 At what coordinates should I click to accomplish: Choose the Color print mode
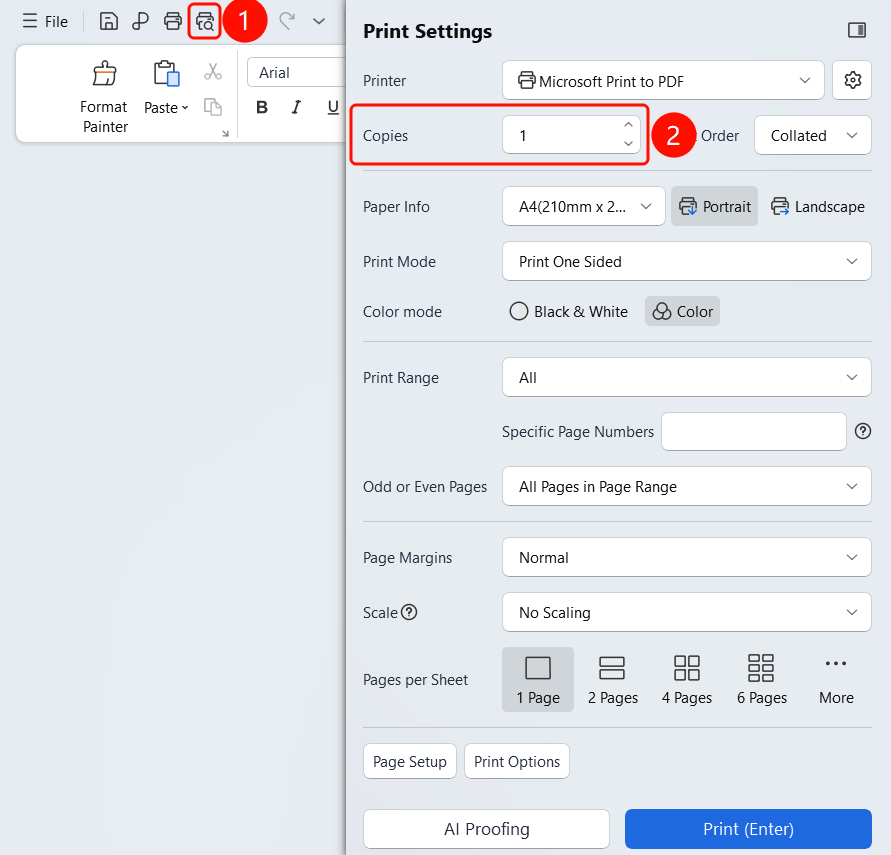pos(682,311)
